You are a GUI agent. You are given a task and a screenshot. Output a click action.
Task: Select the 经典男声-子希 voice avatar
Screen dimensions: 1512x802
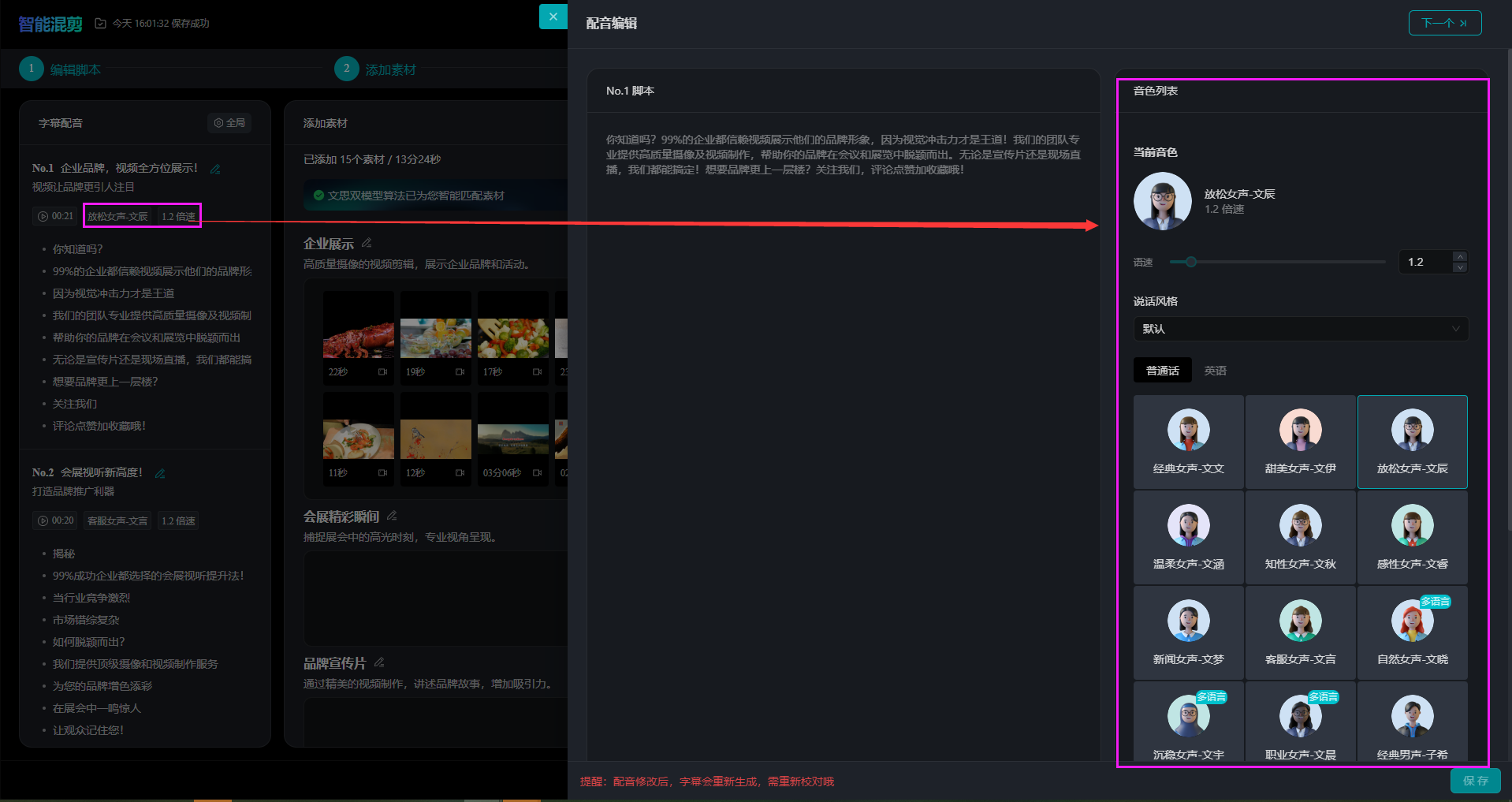[1412, 716]
